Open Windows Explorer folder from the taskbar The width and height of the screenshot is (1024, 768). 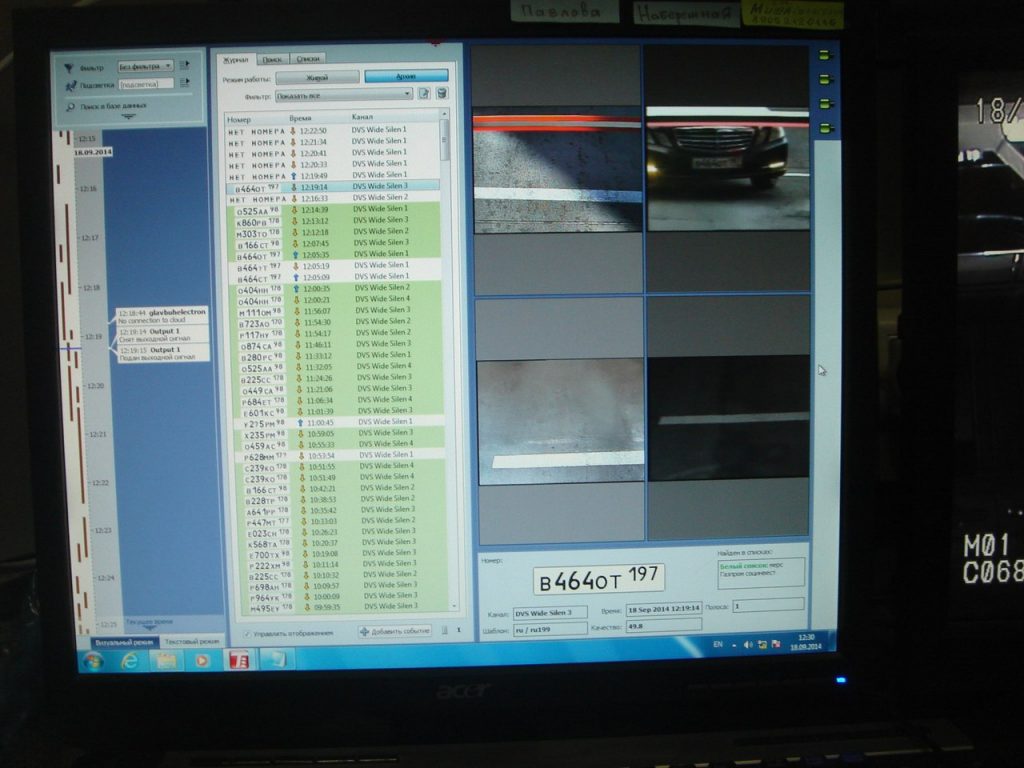(166, 661)
